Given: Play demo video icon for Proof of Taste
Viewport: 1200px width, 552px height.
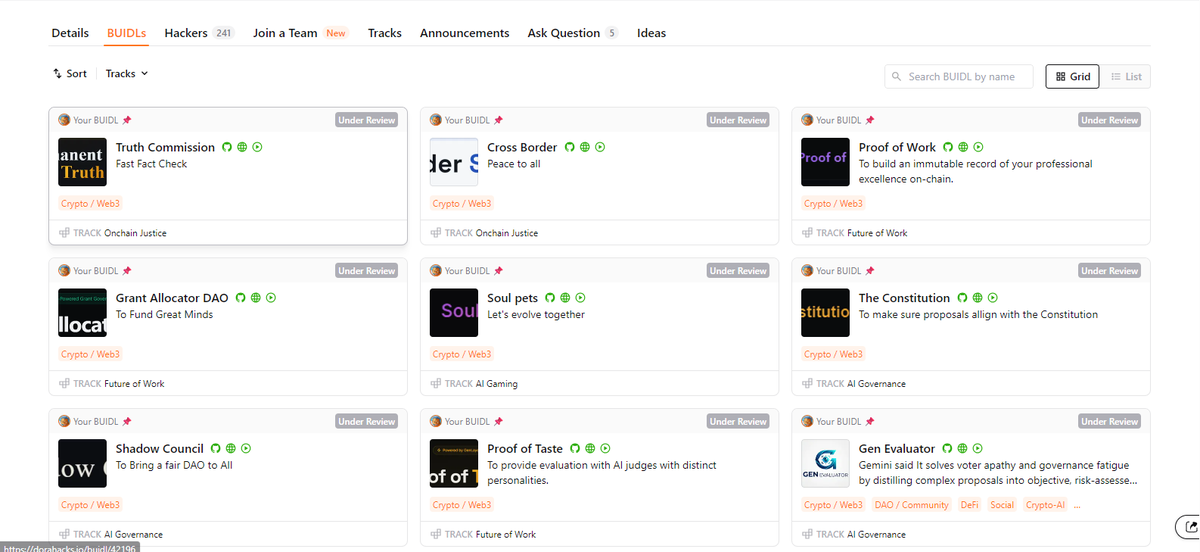Looking at the screenshot, I should [x=605, y=449].
